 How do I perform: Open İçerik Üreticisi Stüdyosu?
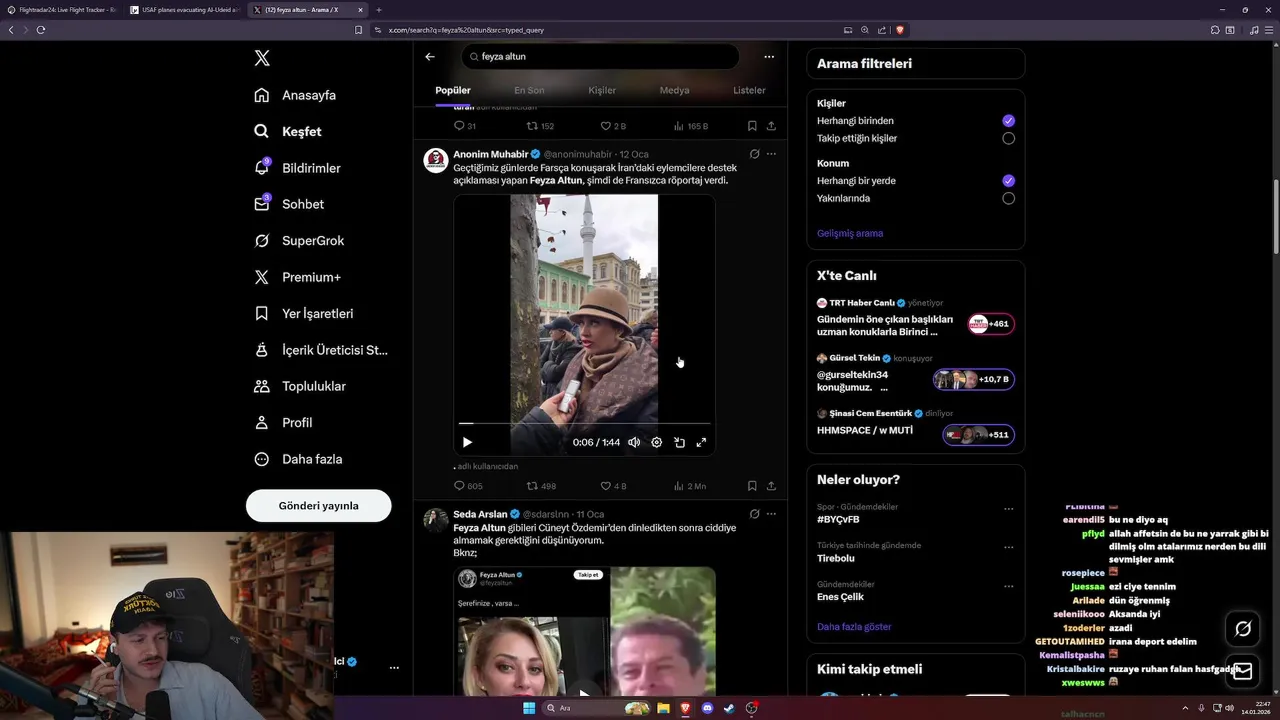pos(321,350)
